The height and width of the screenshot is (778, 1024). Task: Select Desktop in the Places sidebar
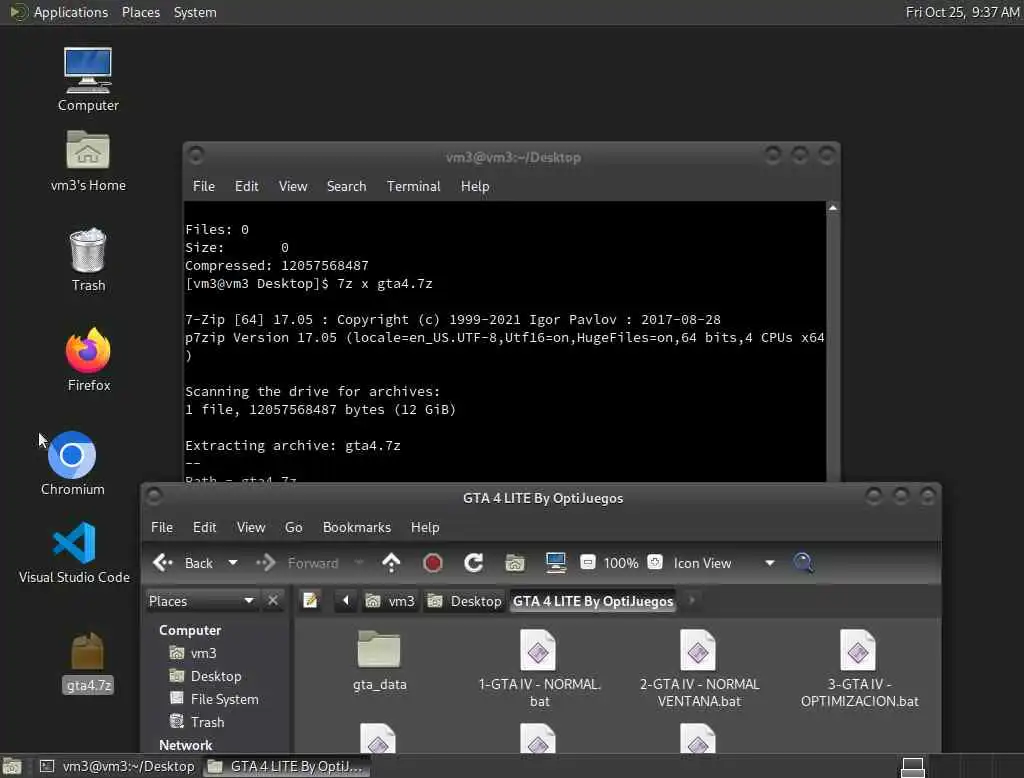pyautogui.click(x=205, y=676)
